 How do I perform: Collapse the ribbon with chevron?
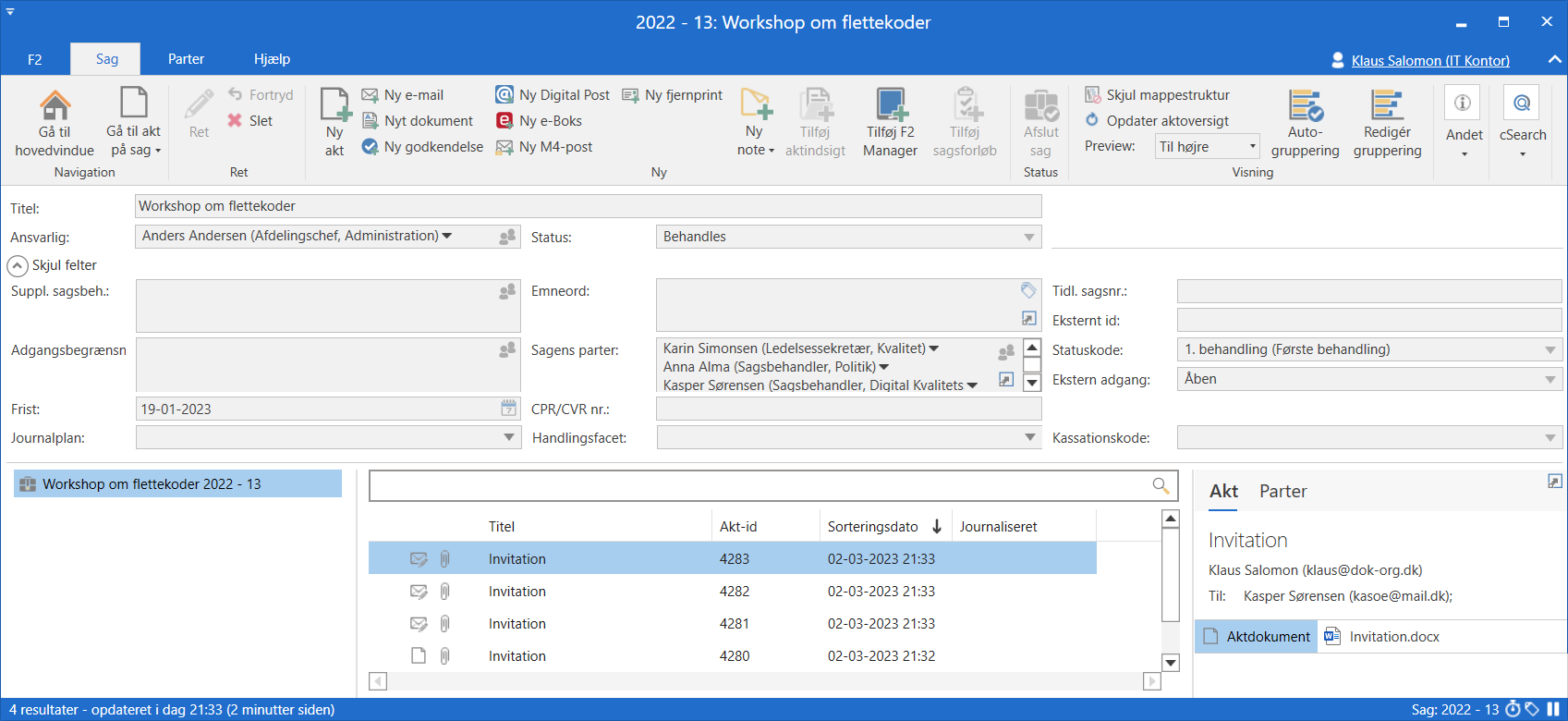point(1554,59)
